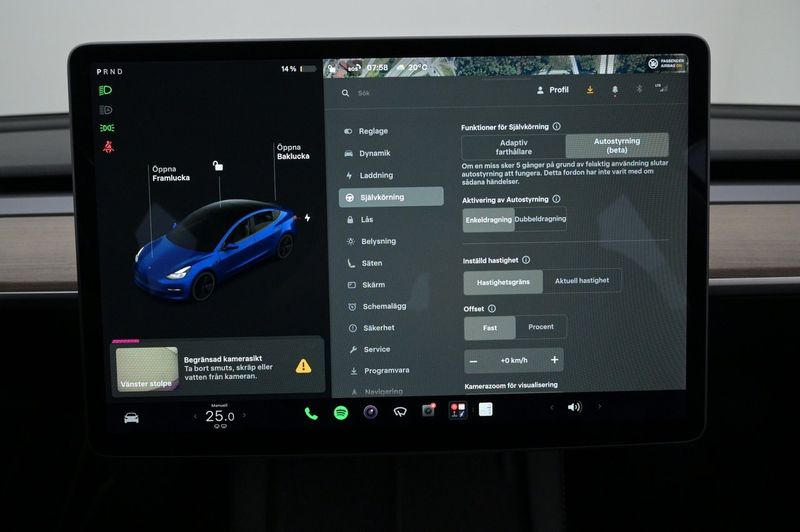This screenshot has width=800, height=532.
Task: Open the Profil selector
Action: pos(553,90)
